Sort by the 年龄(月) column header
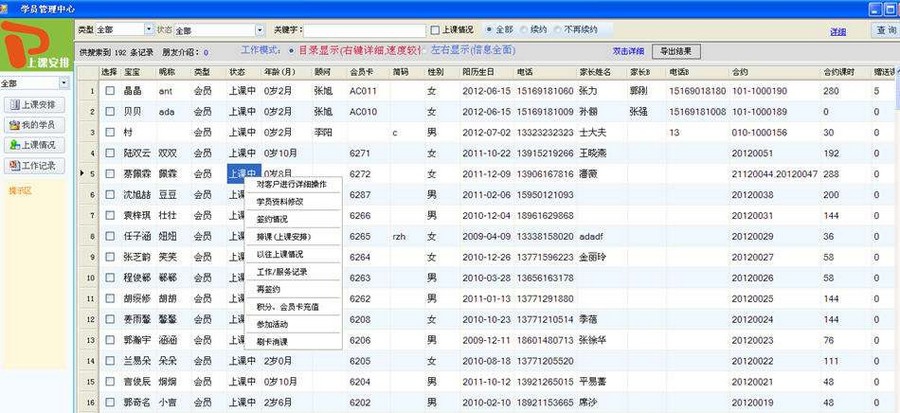Screen dimensions: 900x413 pyautogui.click(x=286, y=72)
